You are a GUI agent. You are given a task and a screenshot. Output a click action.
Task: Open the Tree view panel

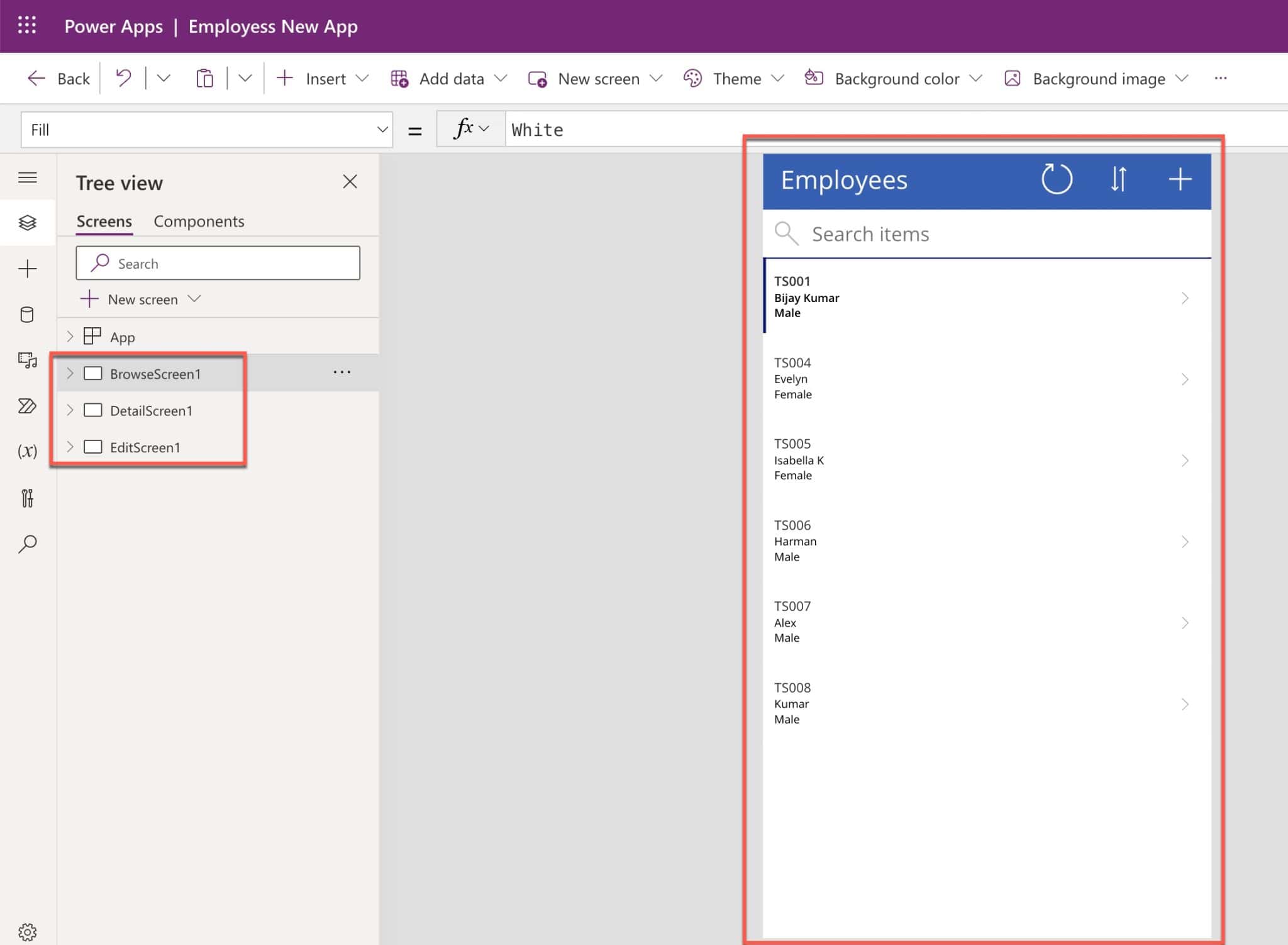pyautogui.click(x=27, y=222)
